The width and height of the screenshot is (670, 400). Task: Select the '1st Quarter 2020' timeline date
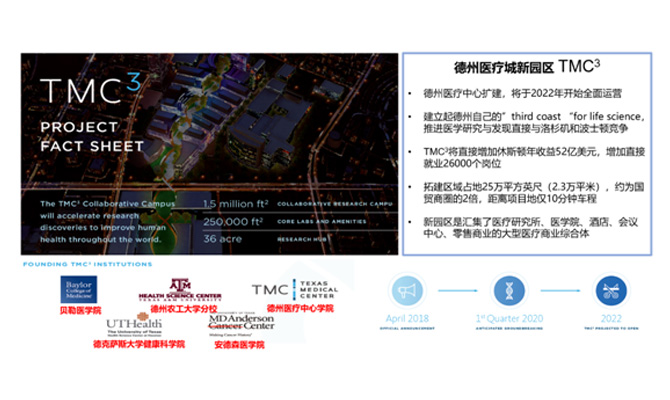[509, 318]
